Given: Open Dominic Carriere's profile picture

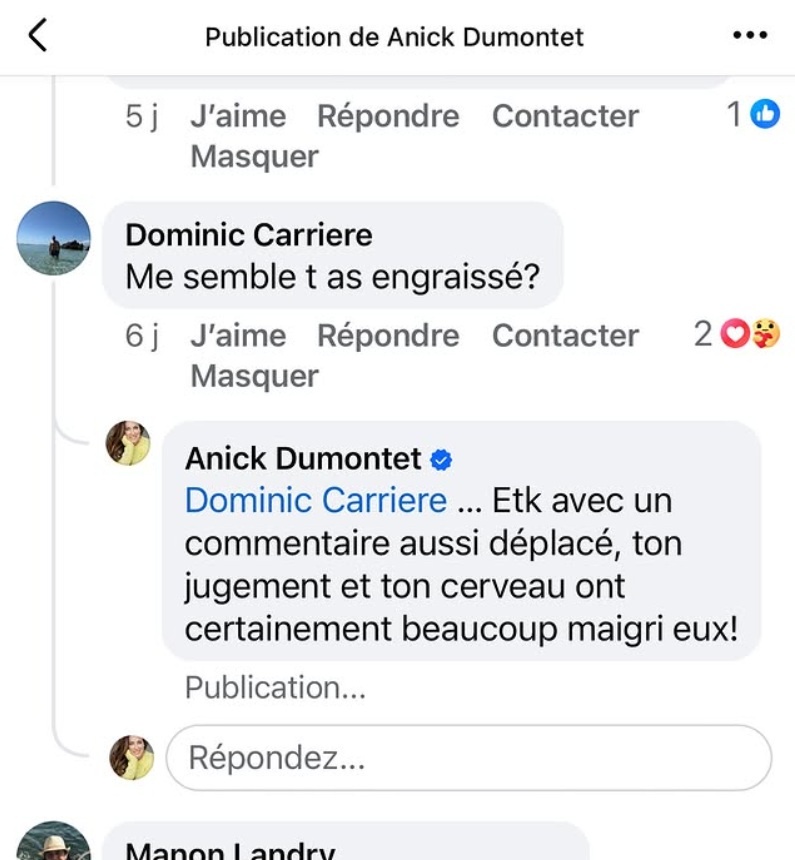Looking at the screenshot, I should pos(54,238).
